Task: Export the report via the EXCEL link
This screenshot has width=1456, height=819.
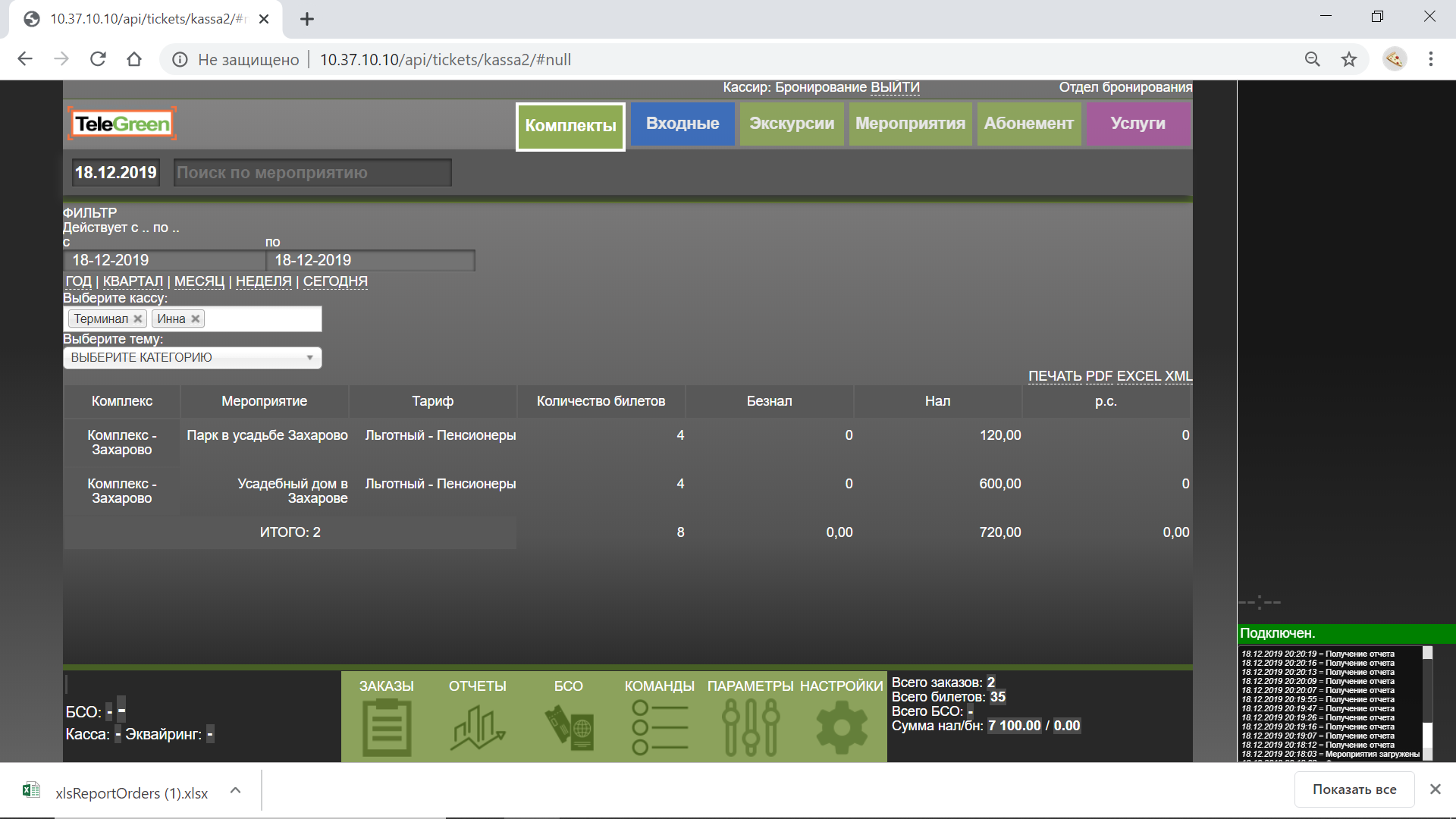Action: [x=1138, y=376]
